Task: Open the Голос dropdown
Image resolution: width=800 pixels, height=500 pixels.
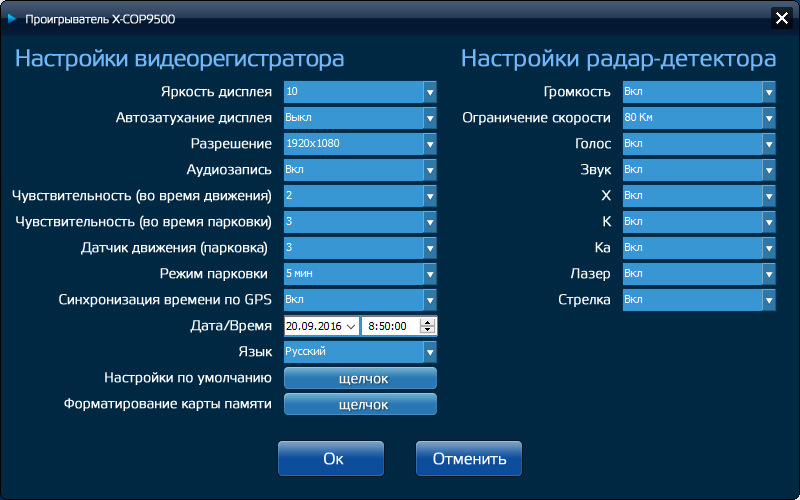Action: 699,144
